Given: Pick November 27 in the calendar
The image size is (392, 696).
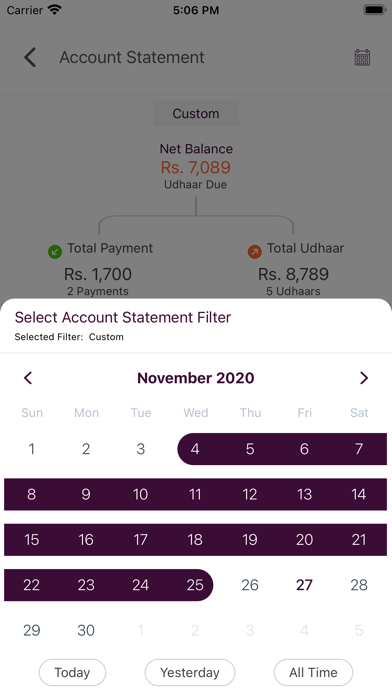Looking at the screenshot, I should pyautogui.click(x=304, y=585).
